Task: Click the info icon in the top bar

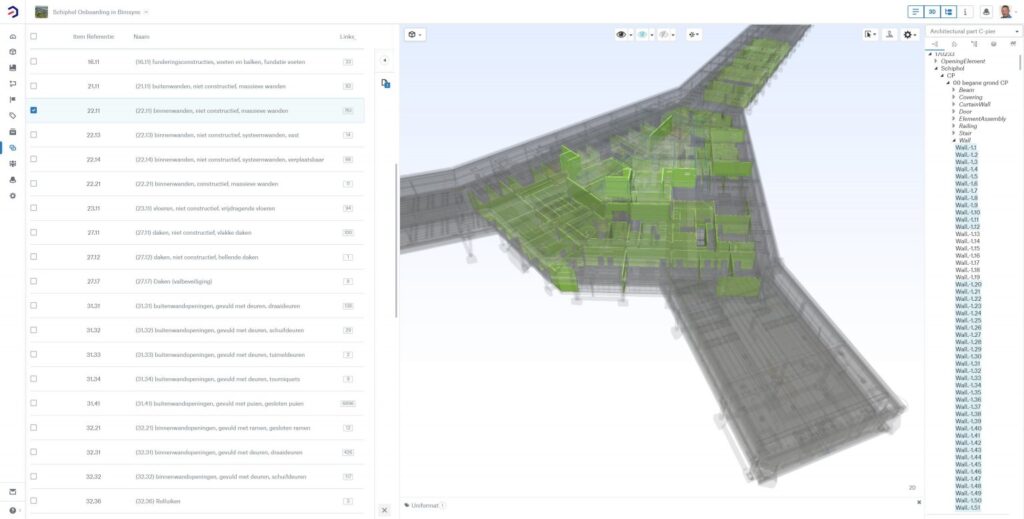Action: 964,12
